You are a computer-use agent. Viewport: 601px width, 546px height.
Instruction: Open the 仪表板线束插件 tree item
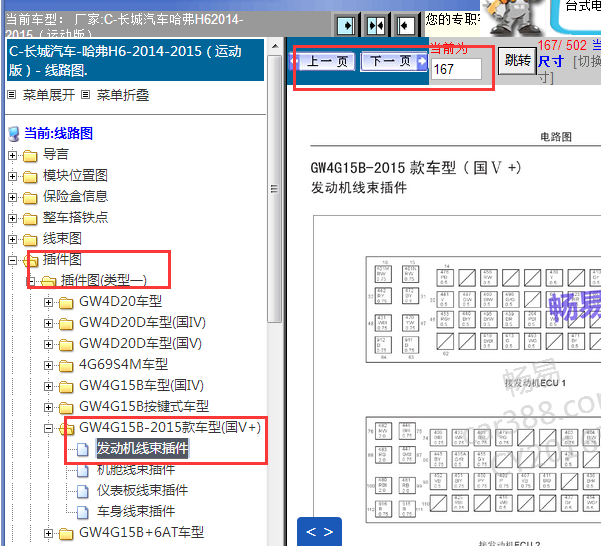[142, 490]
